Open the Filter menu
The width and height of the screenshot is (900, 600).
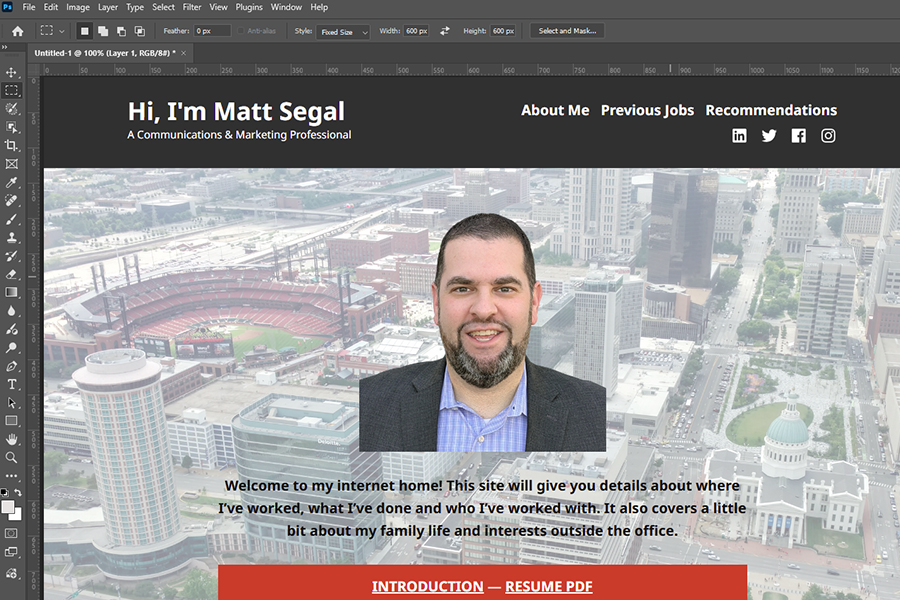[192, 7]
